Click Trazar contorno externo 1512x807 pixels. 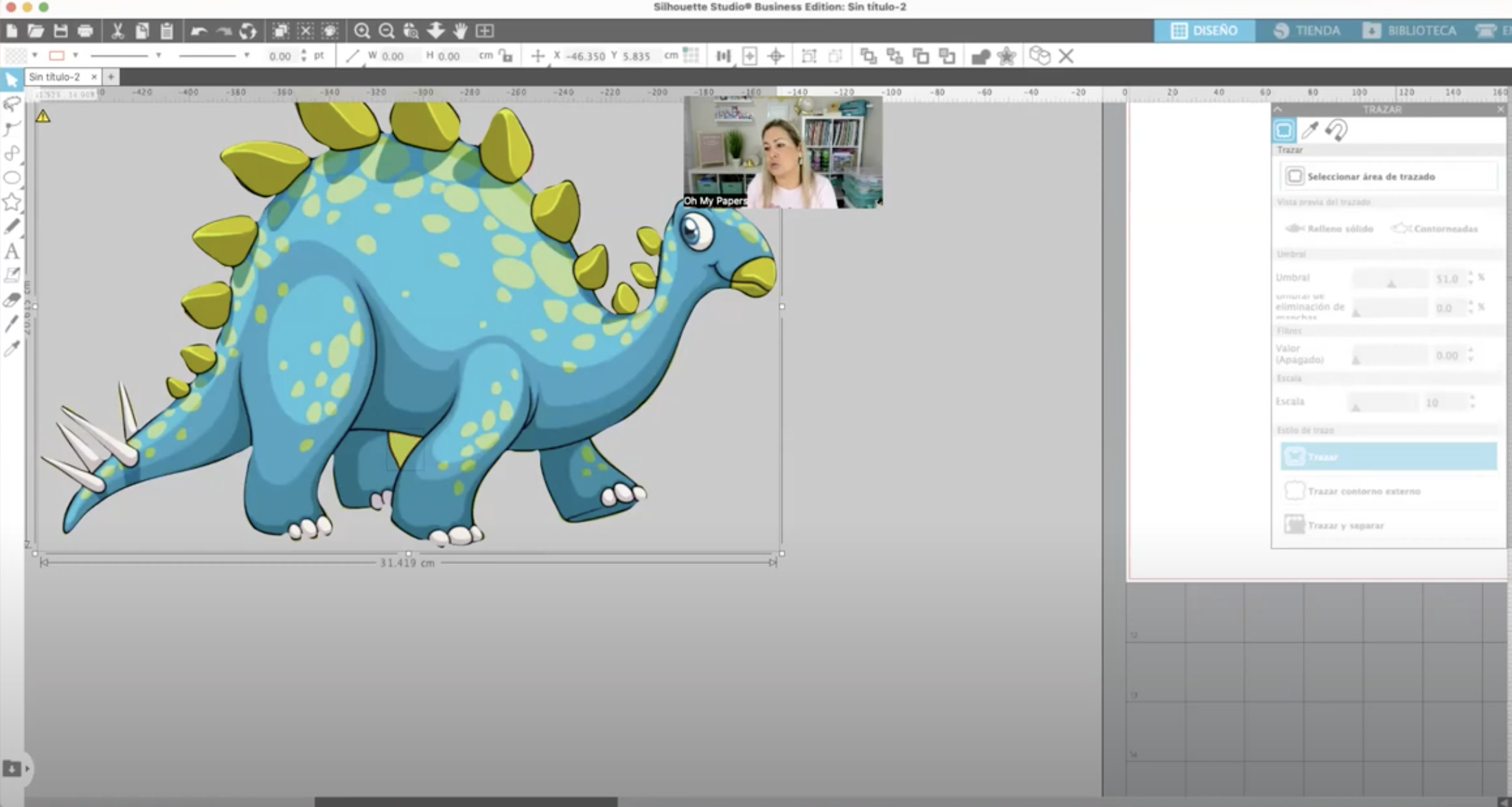(x=1388, y=491)
